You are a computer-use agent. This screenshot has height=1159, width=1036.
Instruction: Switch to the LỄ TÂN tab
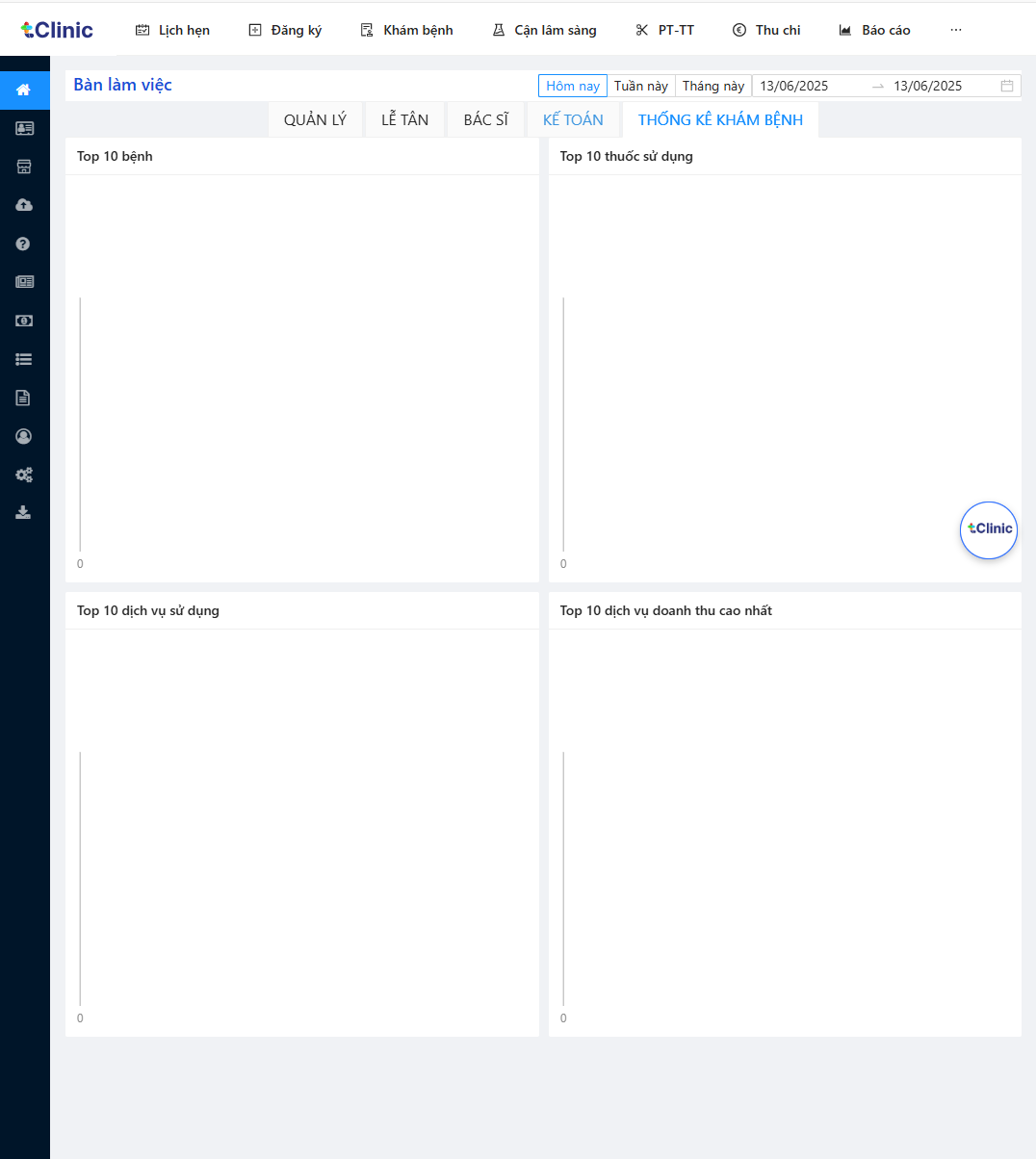[x=404, y=120]
